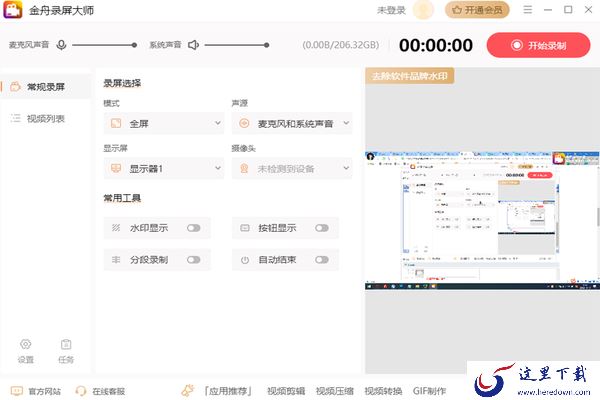Click the disk usage text (0.00B/206.32GB)
The width and height of the screenshot is (600, 400).
[341, 45]
